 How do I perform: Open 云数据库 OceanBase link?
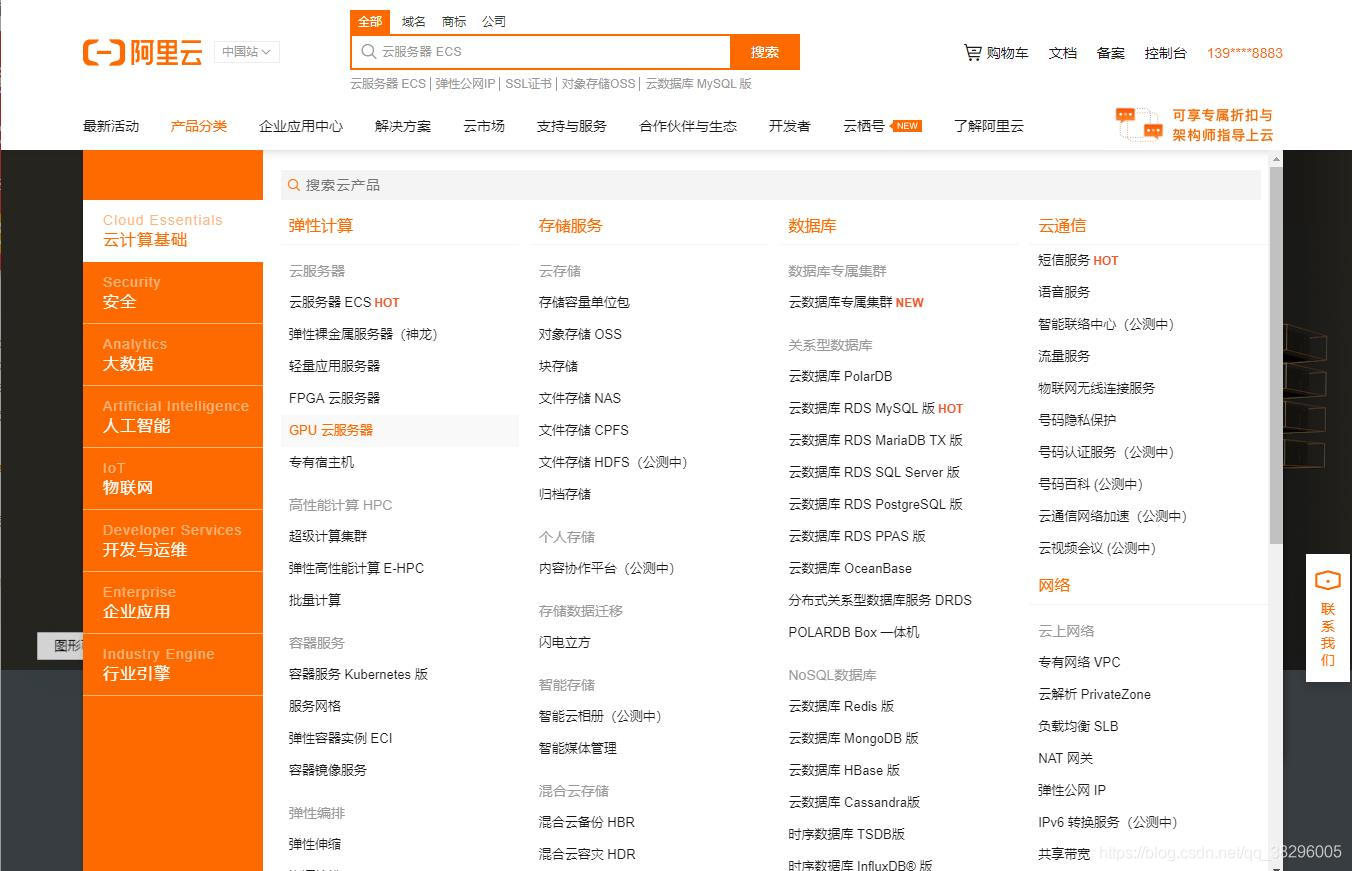850,568
